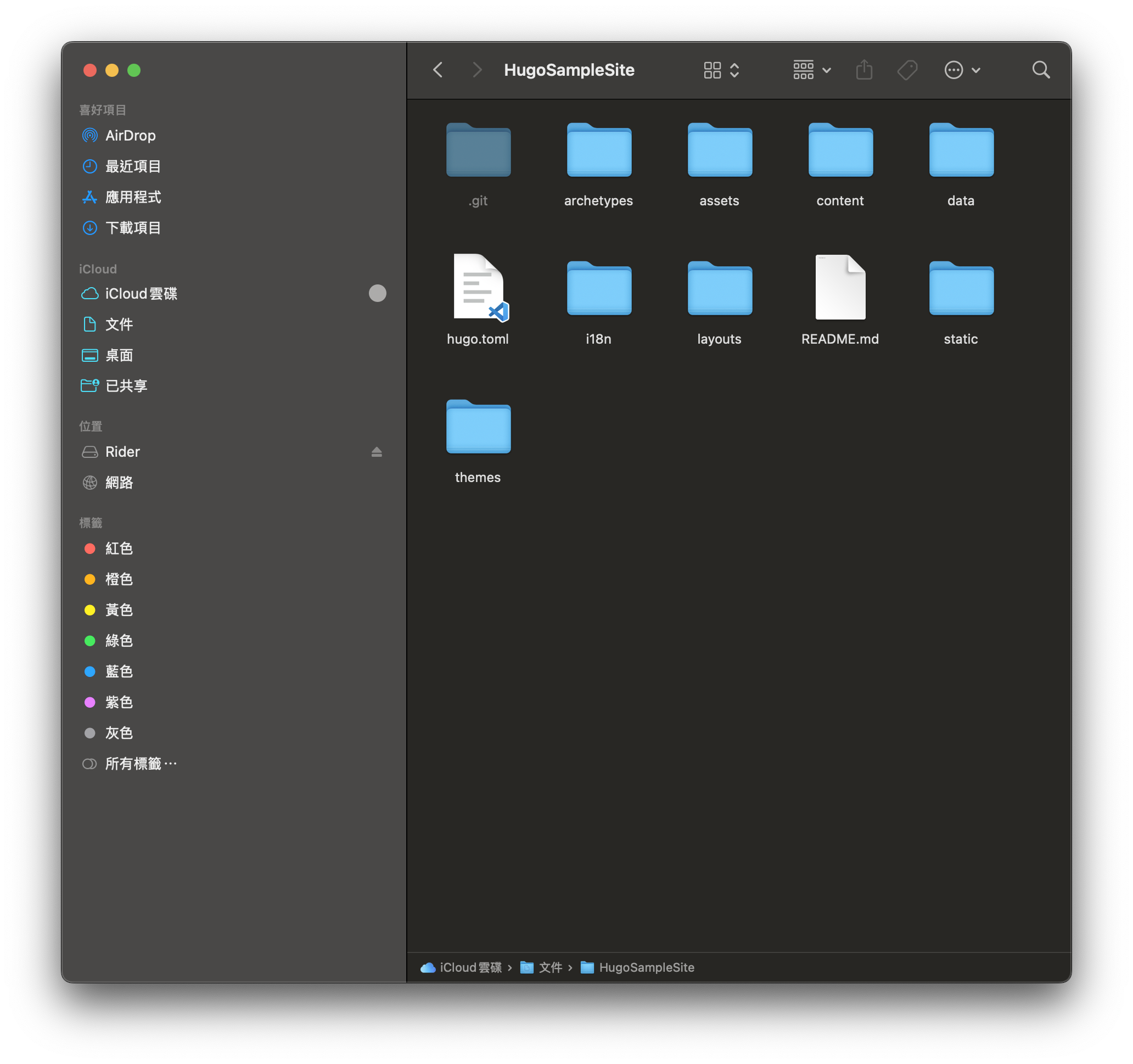The height and width of the screenshot is (1064, 1133).
Task: Click the 標籤 section header
Action: point(91,523)
